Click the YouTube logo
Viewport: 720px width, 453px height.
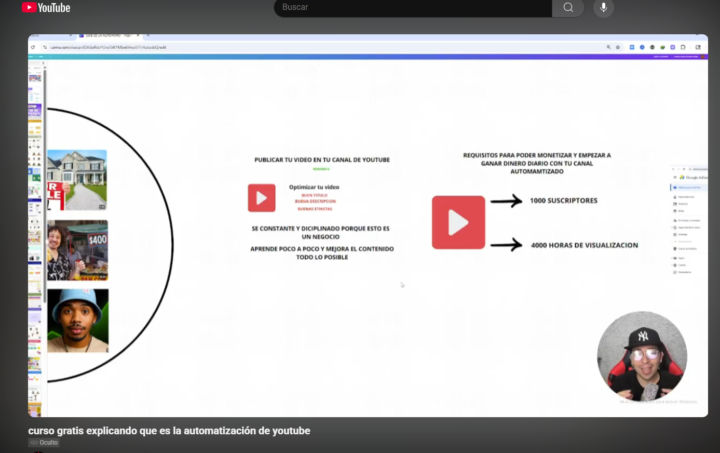click(x=46, y=7)
